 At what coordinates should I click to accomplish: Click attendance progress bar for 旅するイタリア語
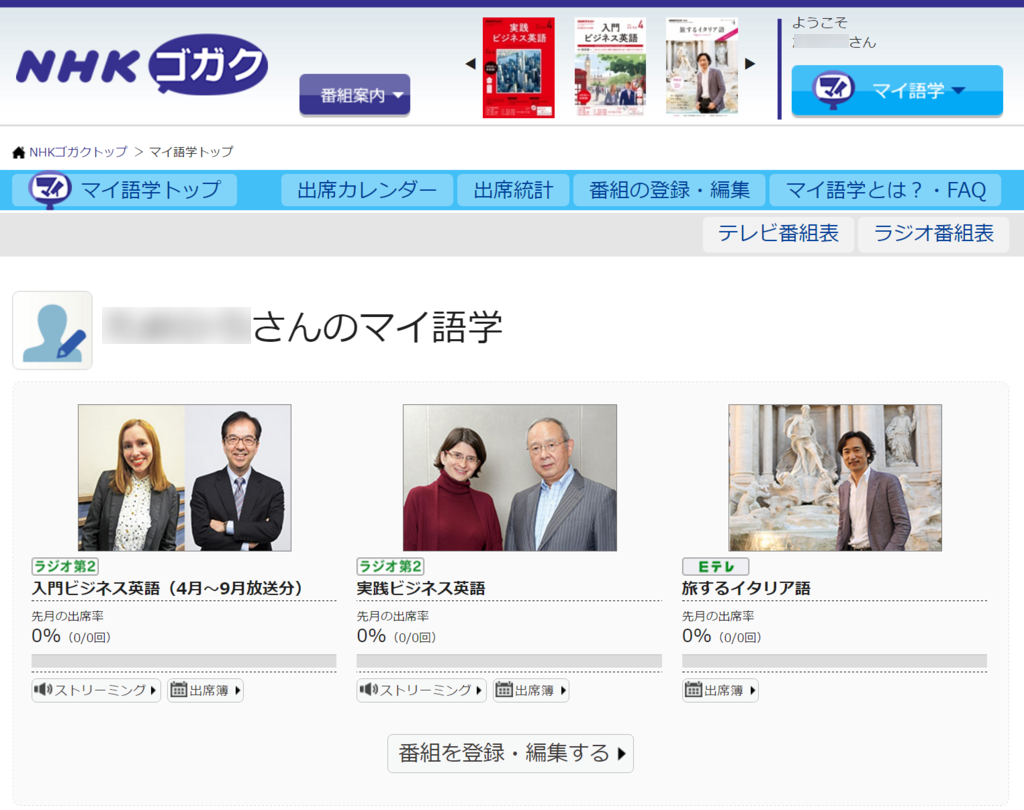tap(835, 660)
